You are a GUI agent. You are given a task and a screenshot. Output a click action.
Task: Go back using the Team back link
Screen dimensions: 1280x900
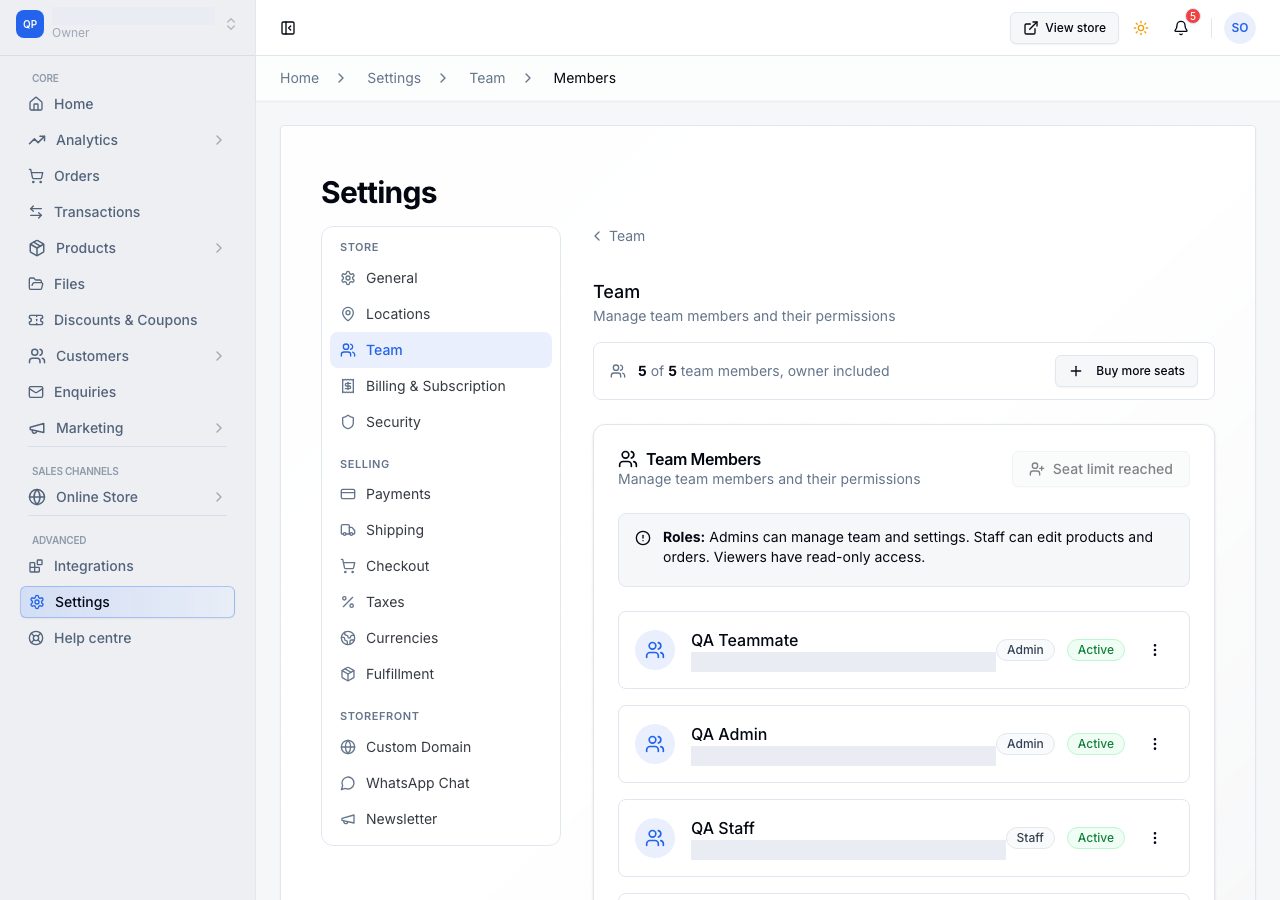(619, 236)
